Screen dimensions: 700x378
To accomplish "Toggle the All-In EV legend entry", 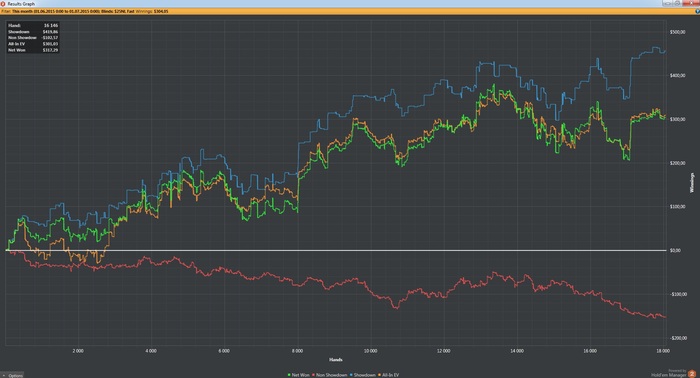I will [x=388, y=375].
